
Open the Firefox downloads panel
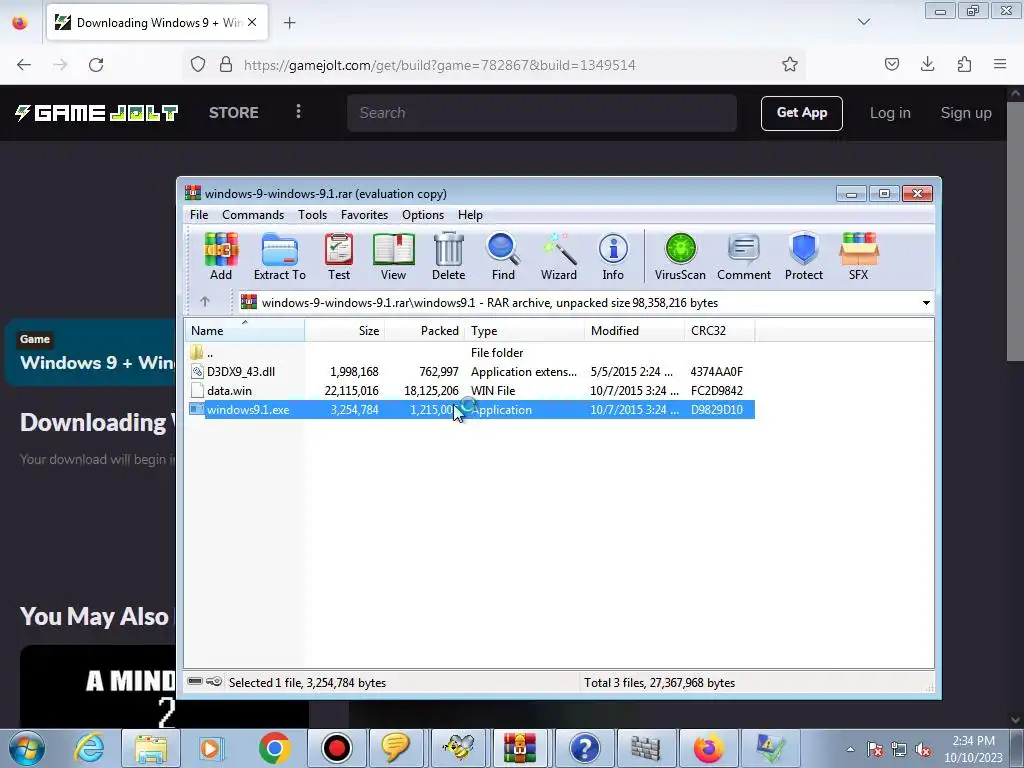[x=927, y=64]
